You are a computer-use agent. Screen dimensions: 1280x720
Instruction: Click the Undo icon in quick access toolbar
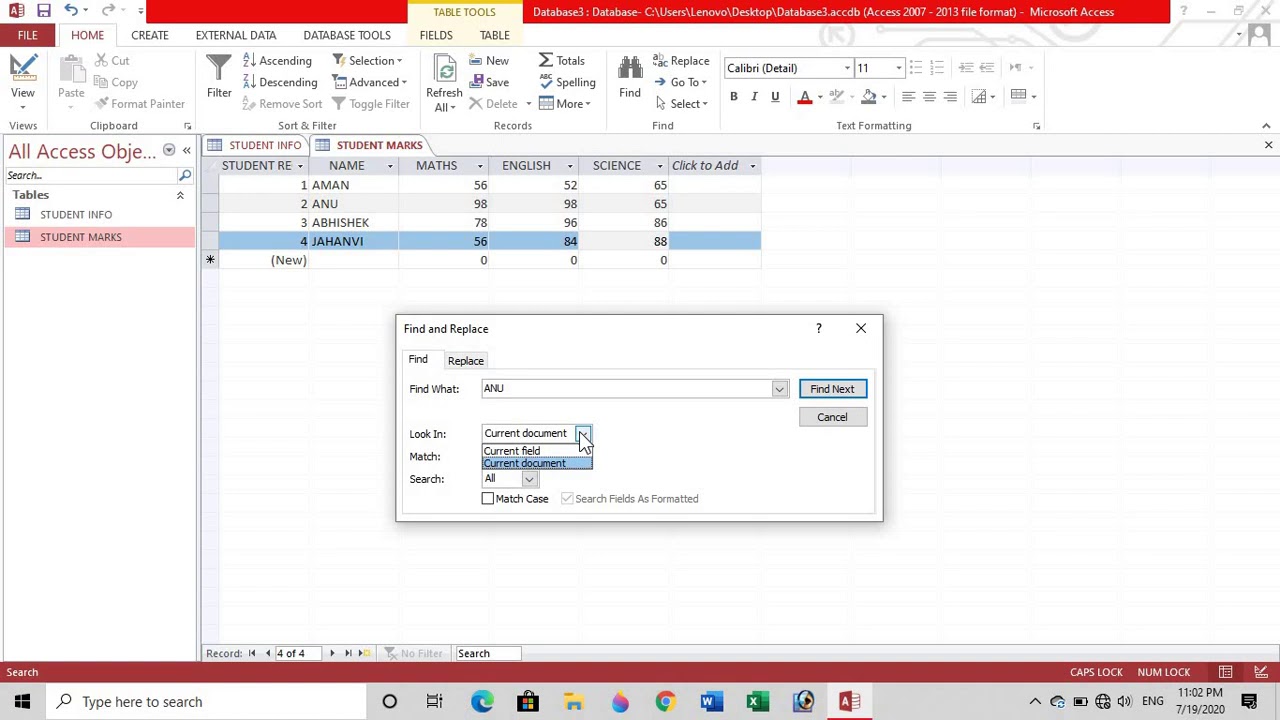tap(71, 11)
